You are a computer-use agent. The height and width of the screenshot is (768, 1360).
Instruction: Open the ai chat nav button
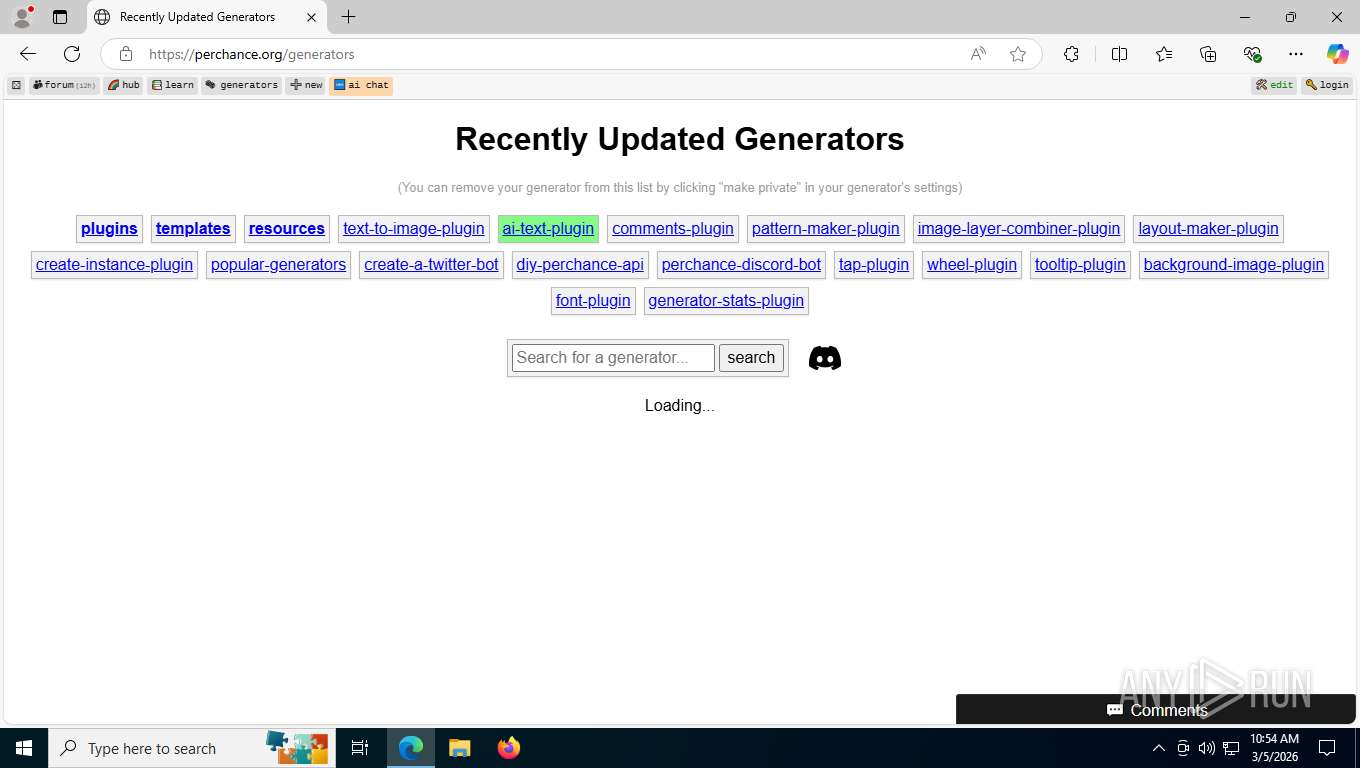pyautogui.click(x=361, y=85)
